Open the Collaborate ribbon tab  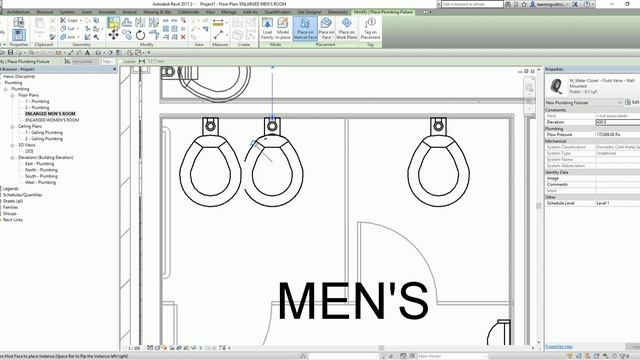pos(189,12)
